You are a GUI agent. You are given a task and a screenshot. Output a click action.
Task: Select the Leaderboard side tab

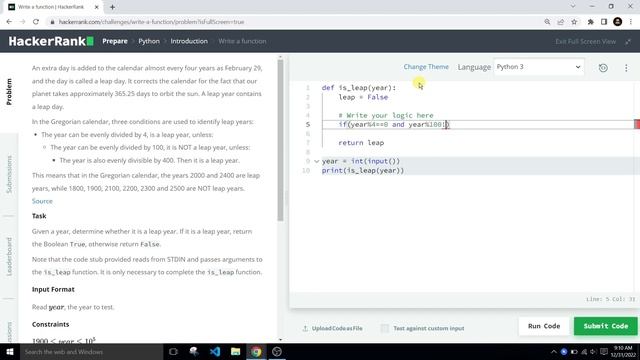click(x=9, y=257)
